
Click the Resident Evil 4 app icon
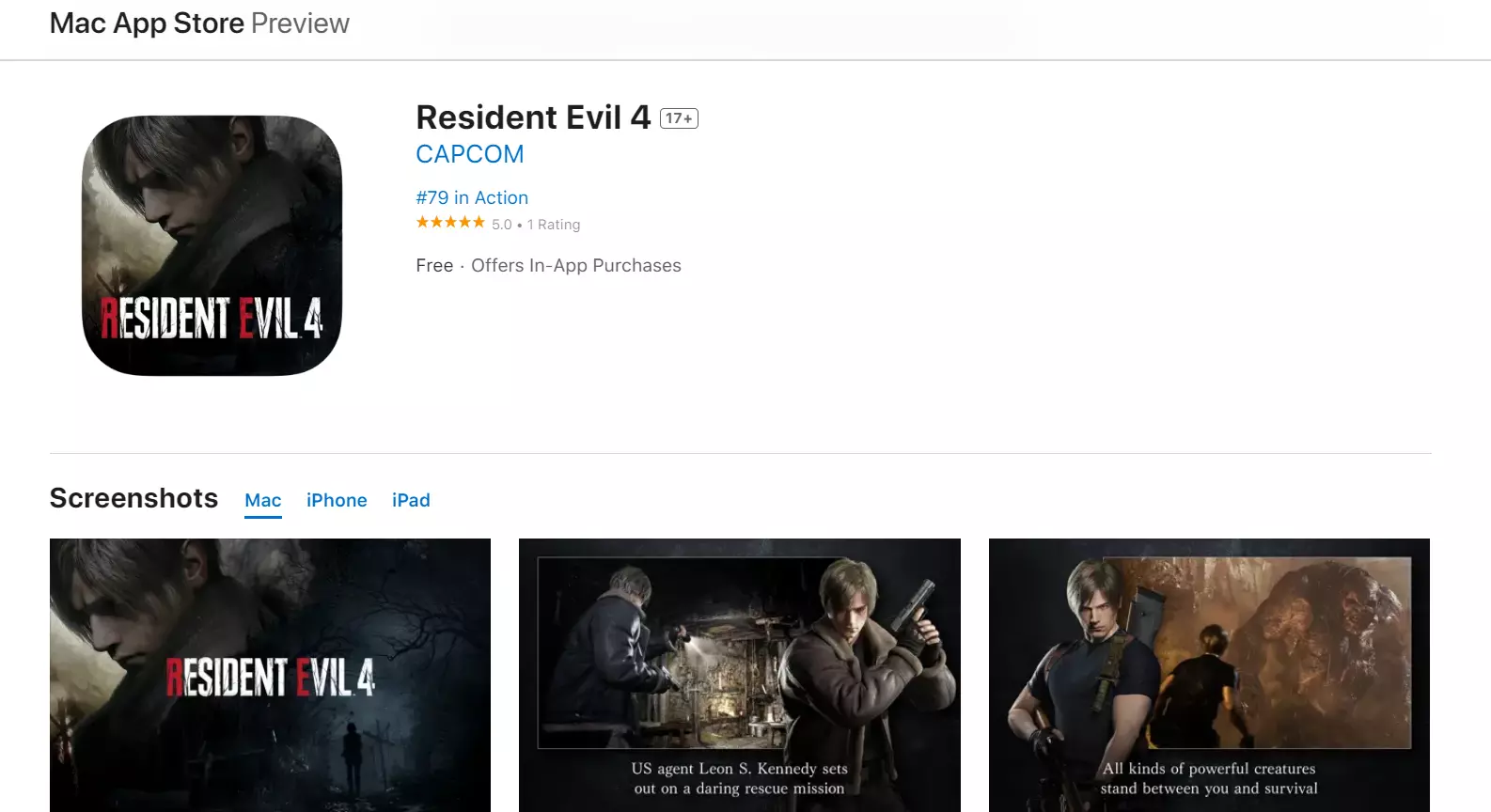point(212,245)
